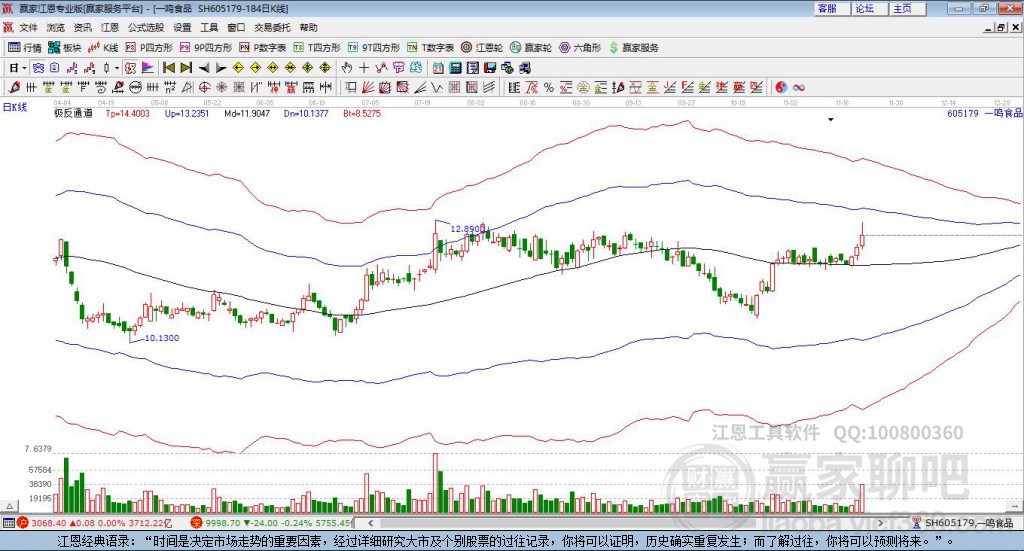Click the blue infinity loop icon

point(798,87)
